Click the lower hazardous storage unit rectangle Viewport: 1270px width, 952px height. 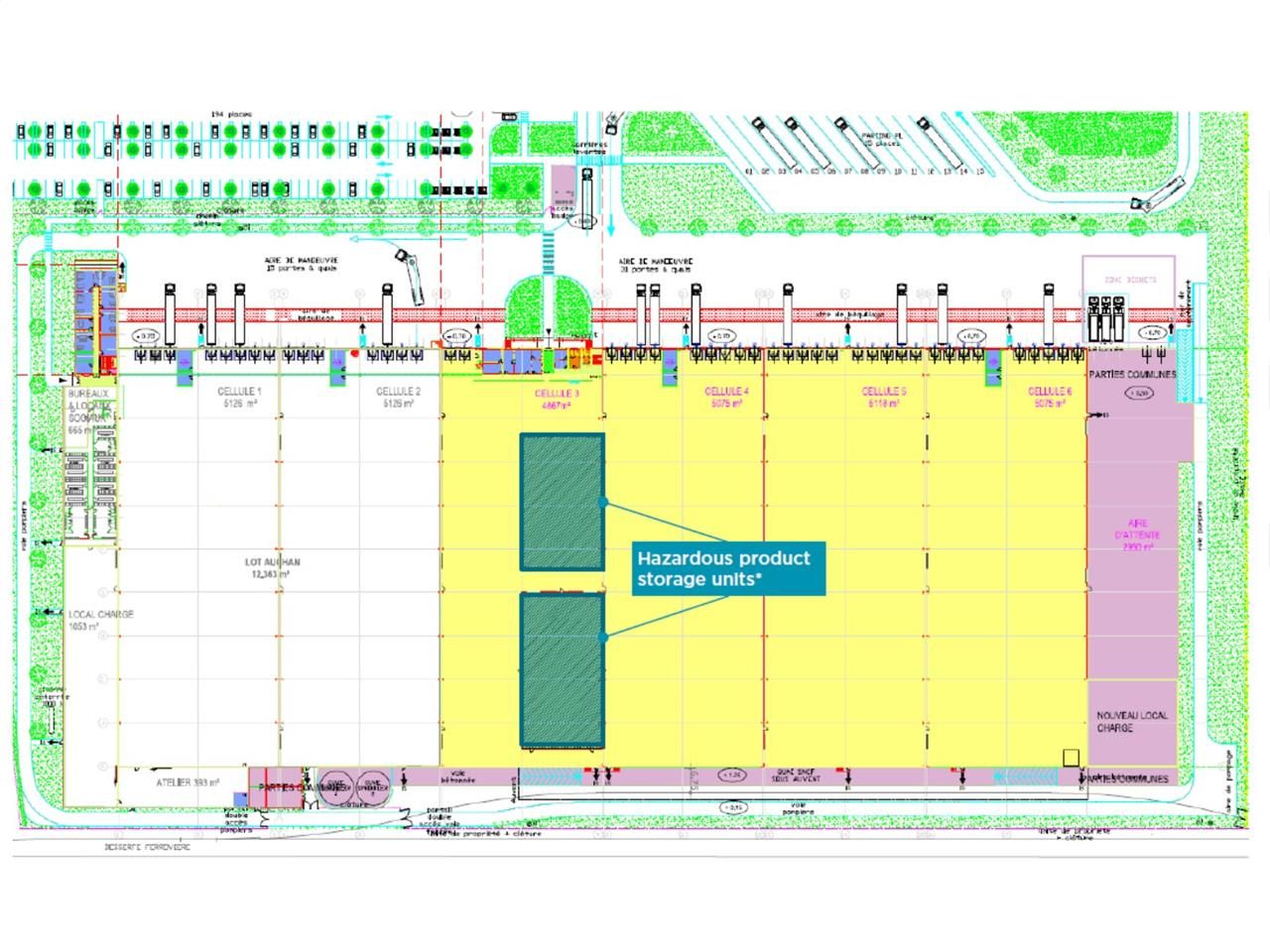(562, 669)
